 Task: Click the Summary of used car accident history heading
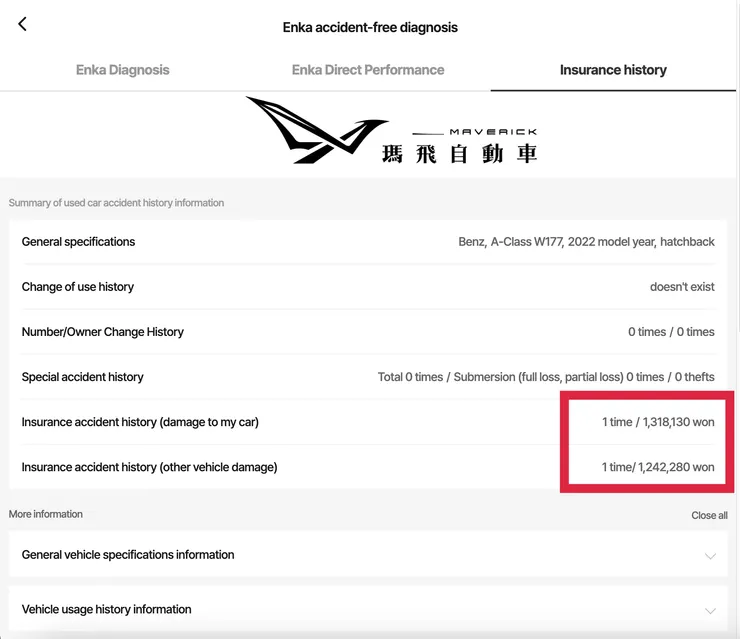[x=116, y=203]
